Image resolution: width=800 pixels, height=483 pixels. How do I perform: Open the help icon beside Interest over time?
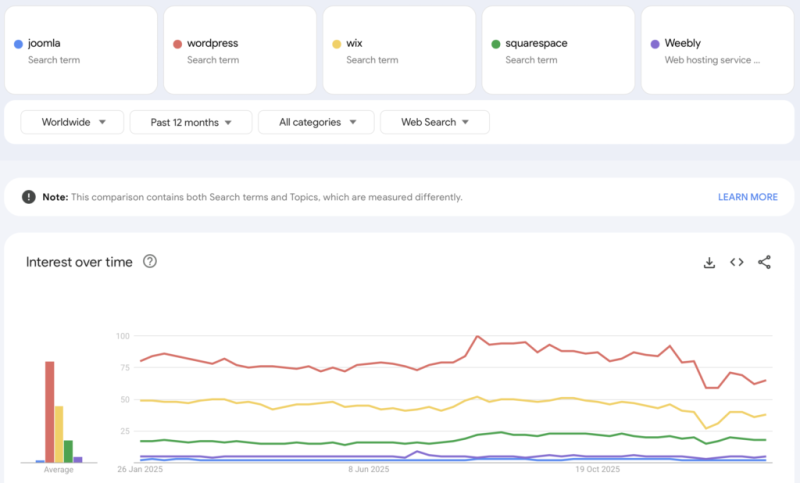(x=149, y=262)
